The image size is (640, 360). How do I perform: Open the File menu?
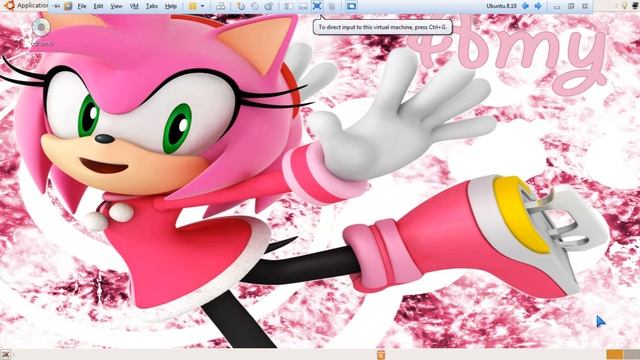point(82,6)
